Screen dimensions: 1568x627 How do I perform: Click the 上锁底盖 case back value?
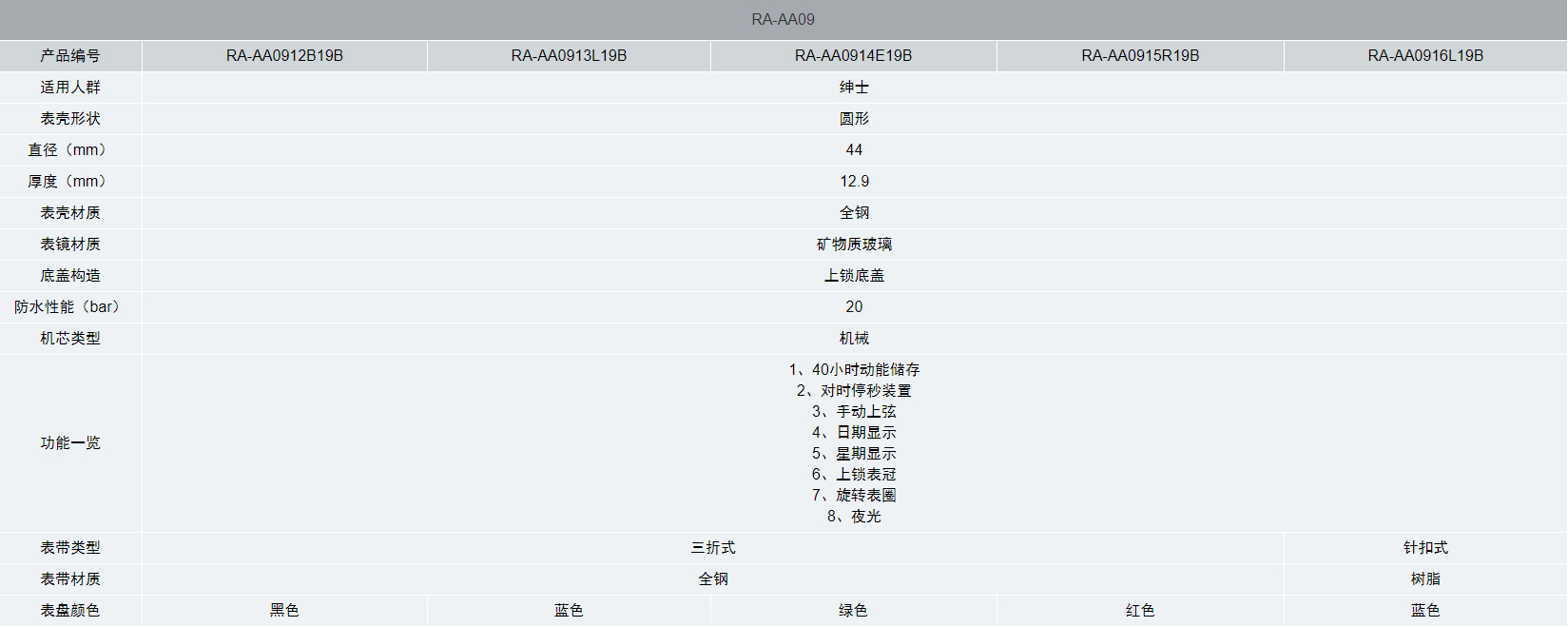tap(854, 275)
